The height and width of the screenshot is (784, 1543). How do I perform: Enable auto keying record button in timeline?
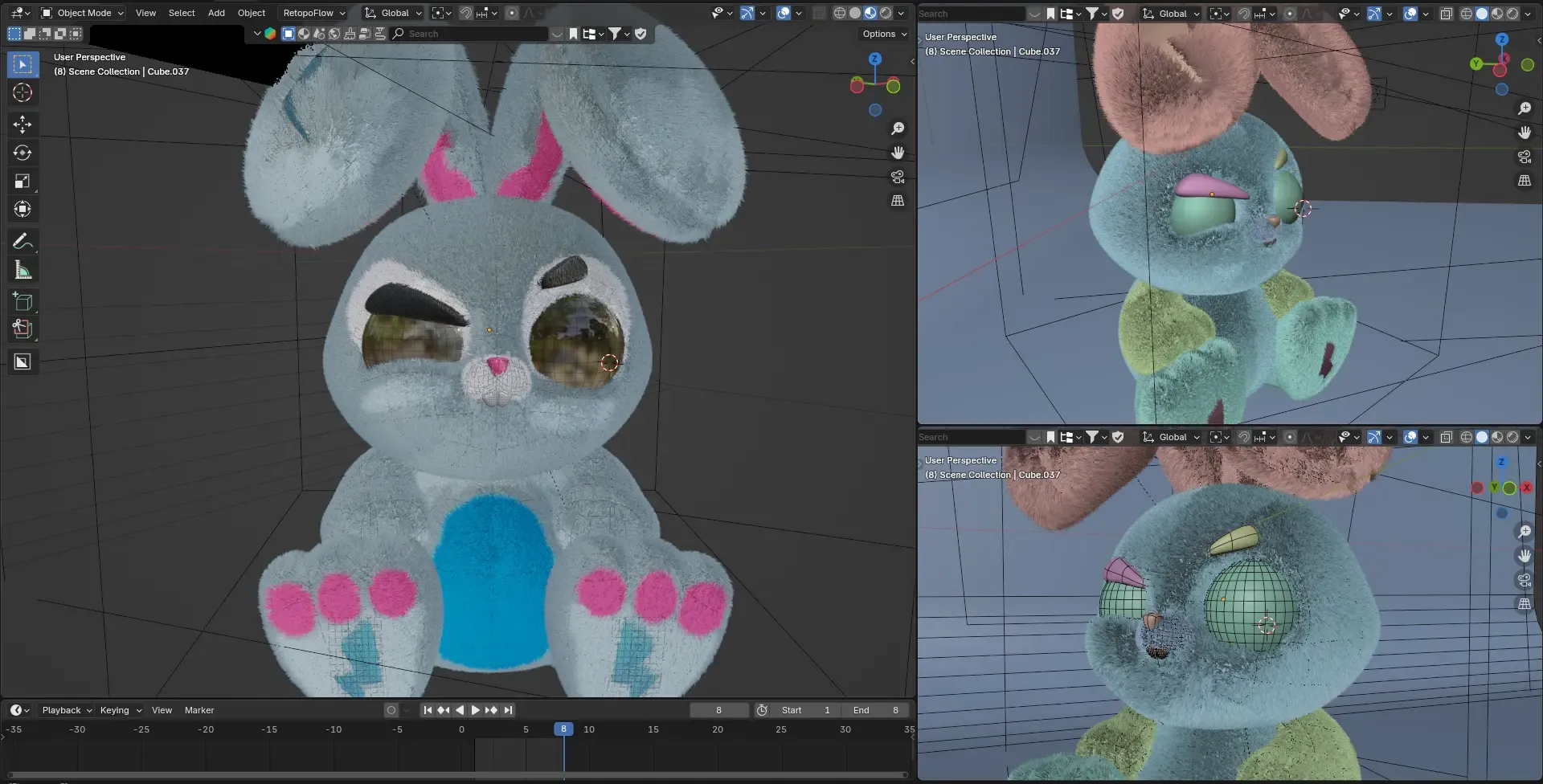click(391, 710)
